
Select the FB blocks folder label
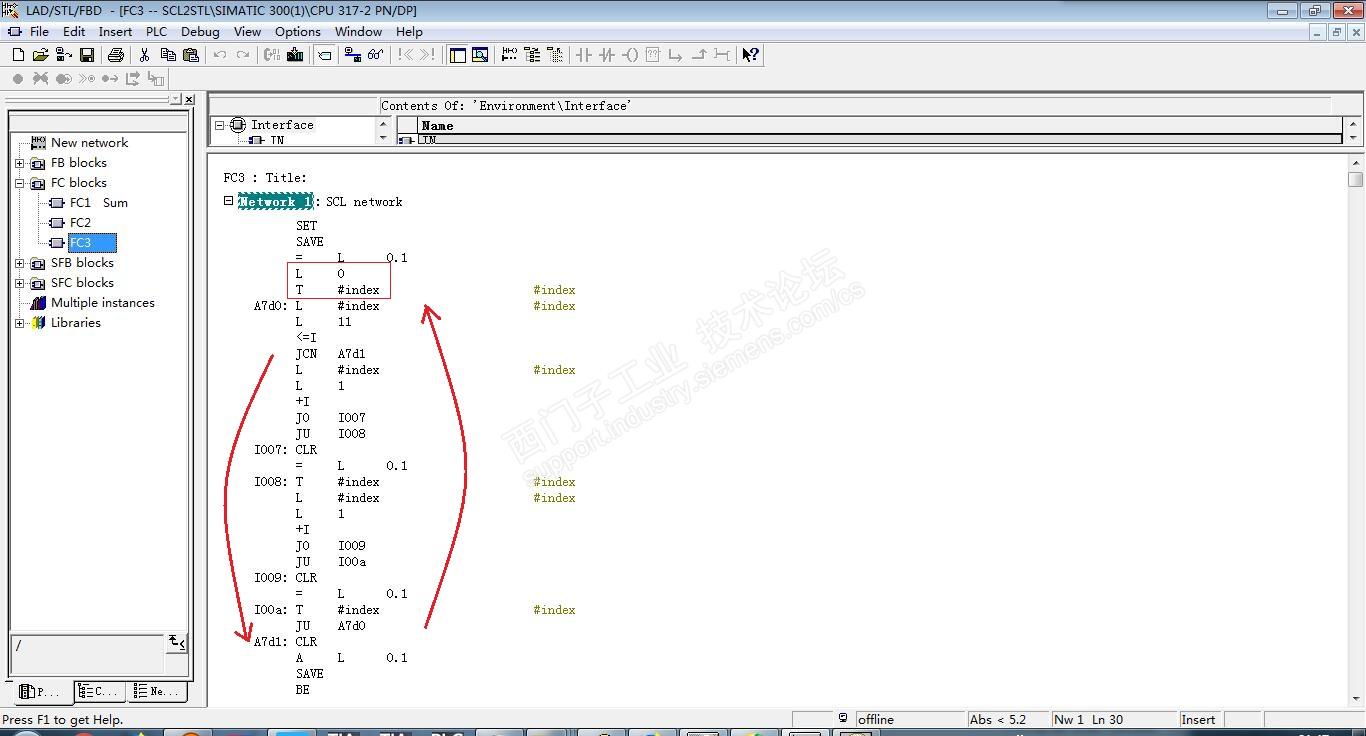tap(79, 163)
